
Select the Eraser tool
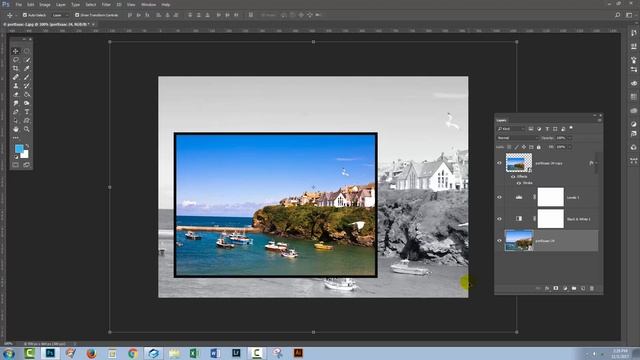[16, 94]
